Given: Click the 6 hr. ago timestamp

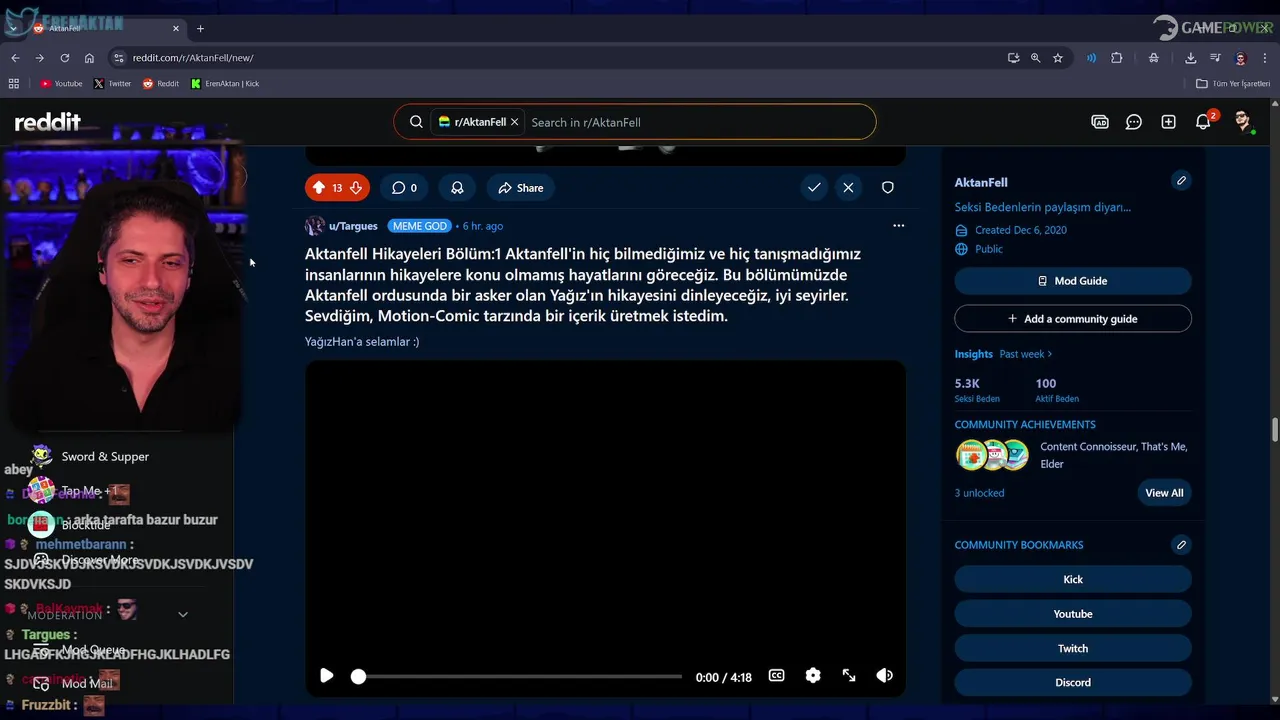Looking at the screenshot, I should (483, 226).
